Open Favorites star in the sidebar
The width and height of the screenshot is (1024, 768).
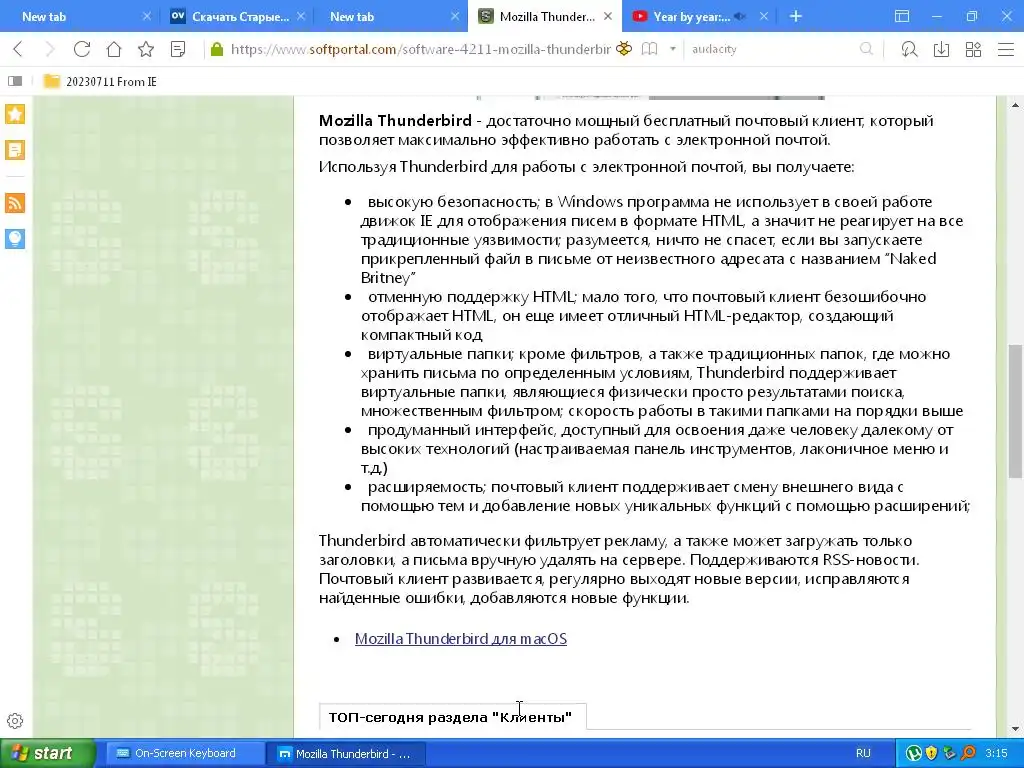[15, 114]
